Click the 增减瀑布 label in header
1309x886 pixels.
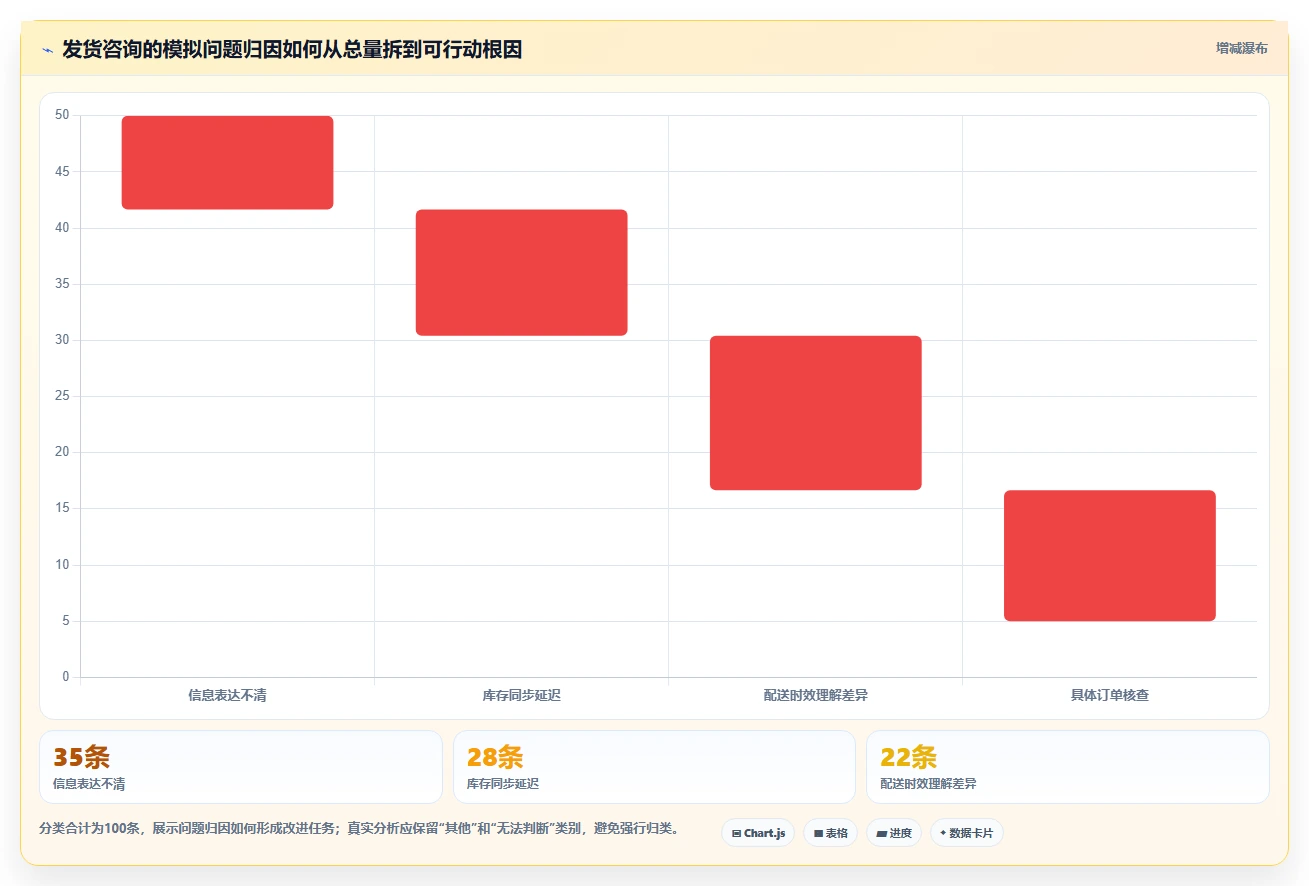(1241, 48)
